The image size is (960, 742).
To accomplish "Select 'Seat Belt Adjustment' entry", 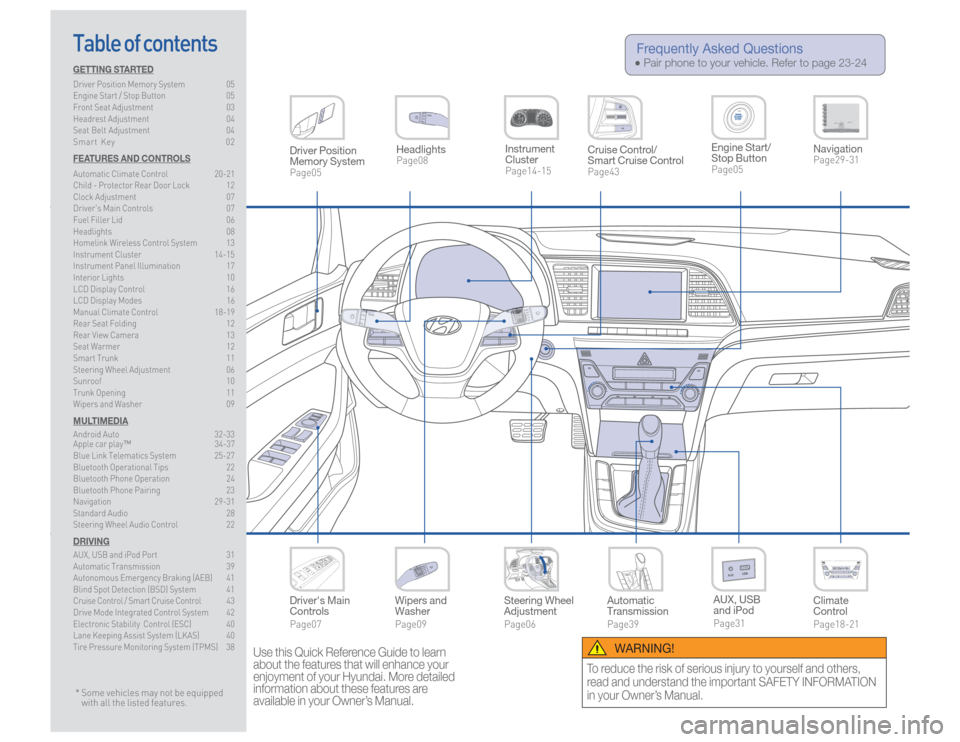I will 154,130.
